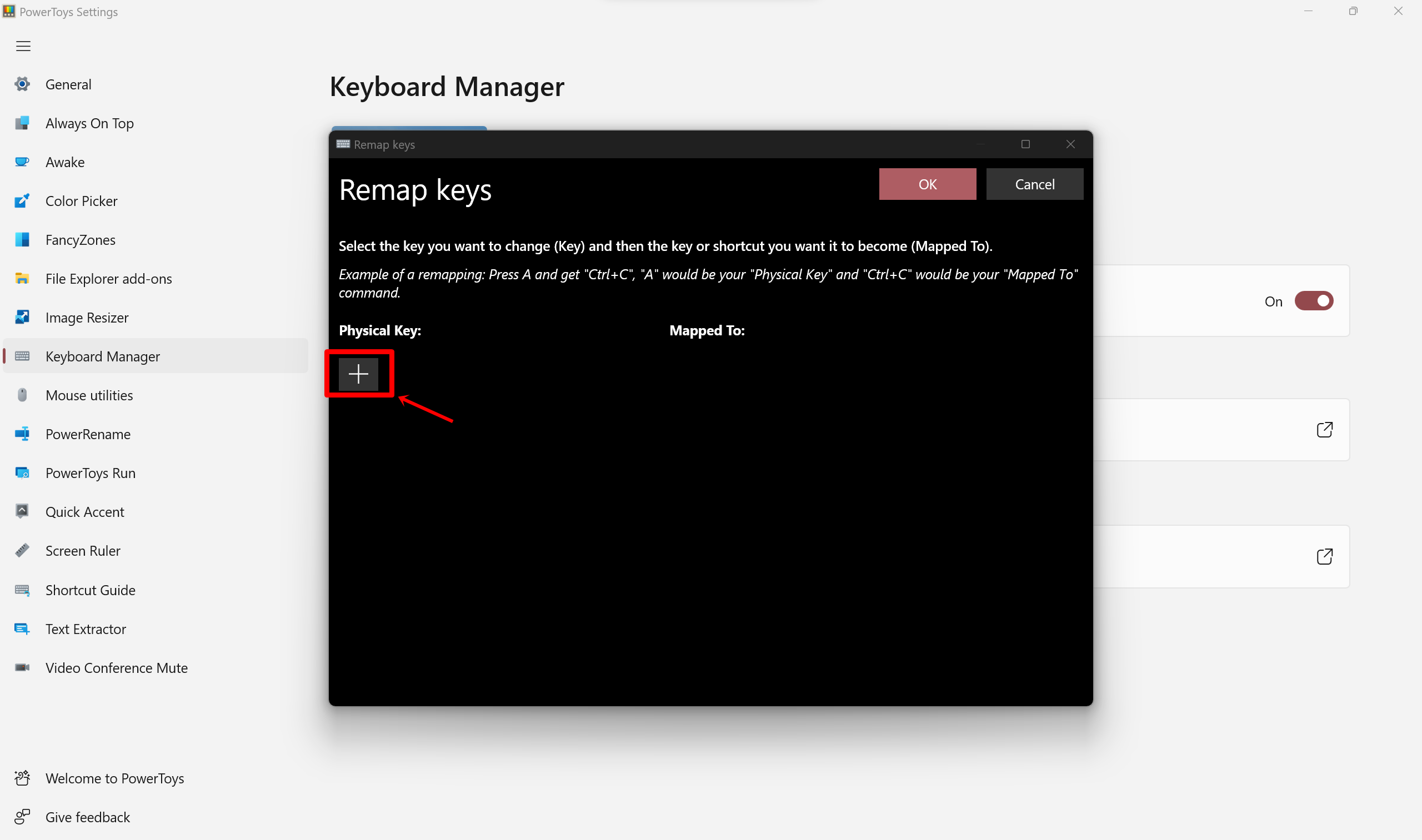The height and width of the screenshot is (840, 1422).
Task: Select Mouse utilities in sidebar
Action: [88, 395]
